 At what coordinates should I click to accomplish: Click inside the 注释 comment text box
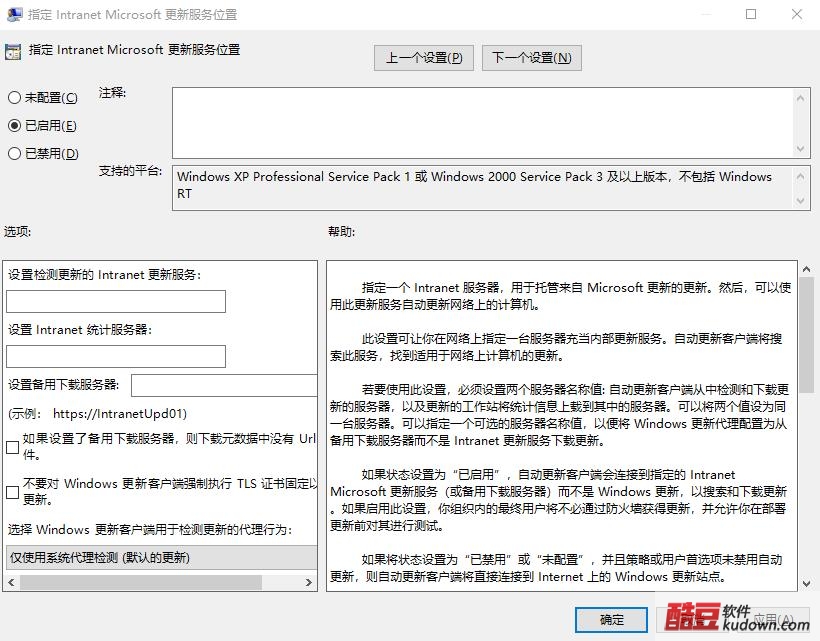pyautogui.click(x=483, y=123)
